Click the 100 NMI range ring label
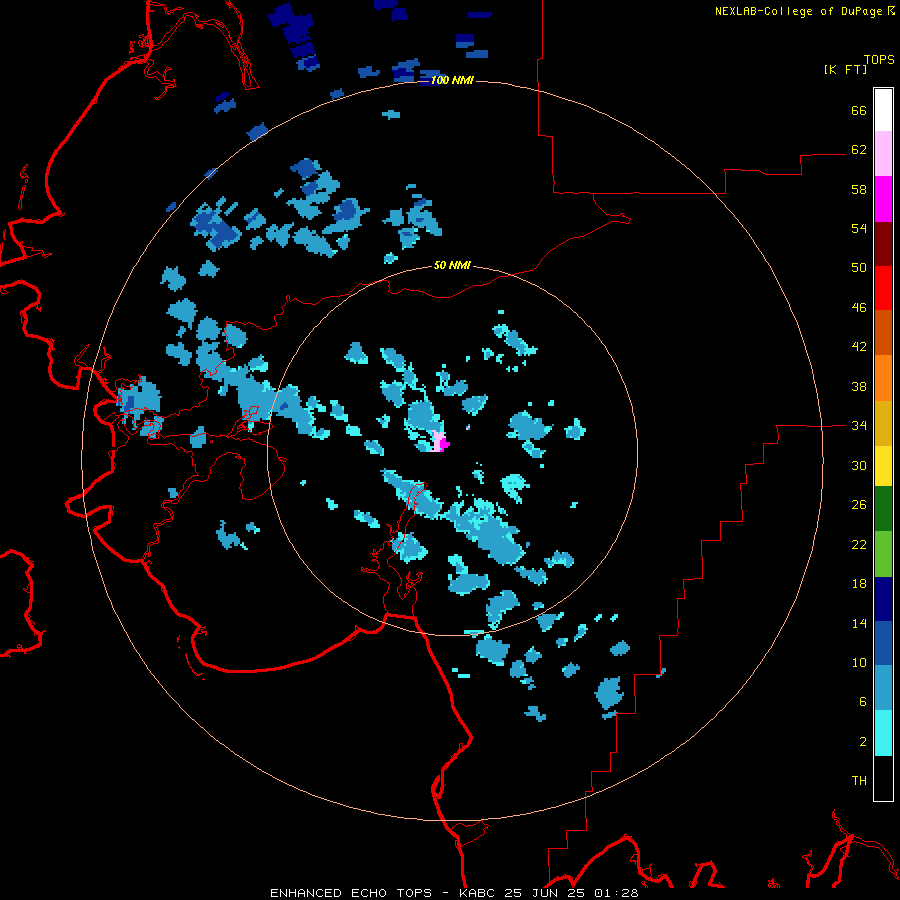 coord(452,80)
